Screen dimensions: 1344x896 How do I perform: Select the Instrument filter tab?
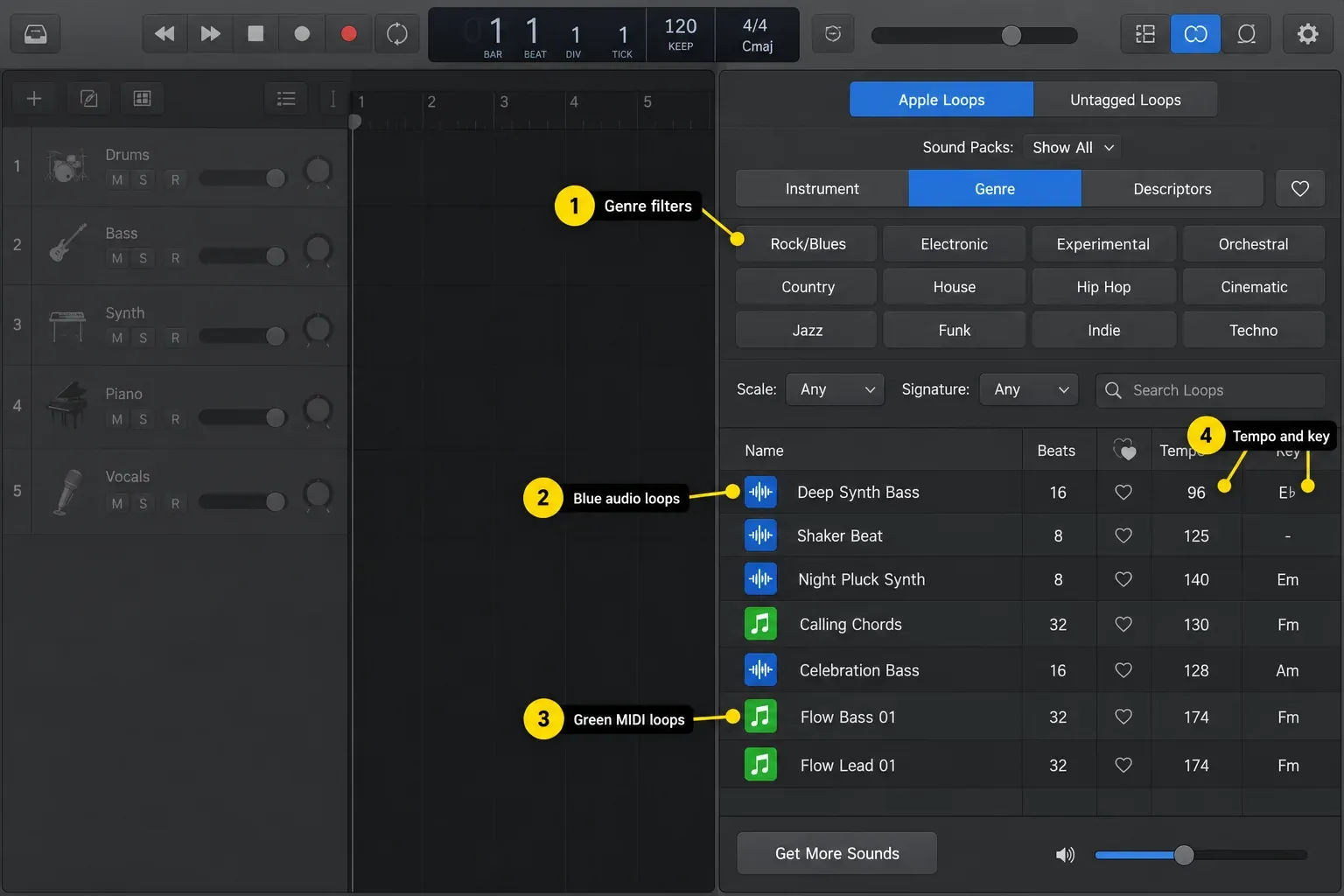point(822,189)
